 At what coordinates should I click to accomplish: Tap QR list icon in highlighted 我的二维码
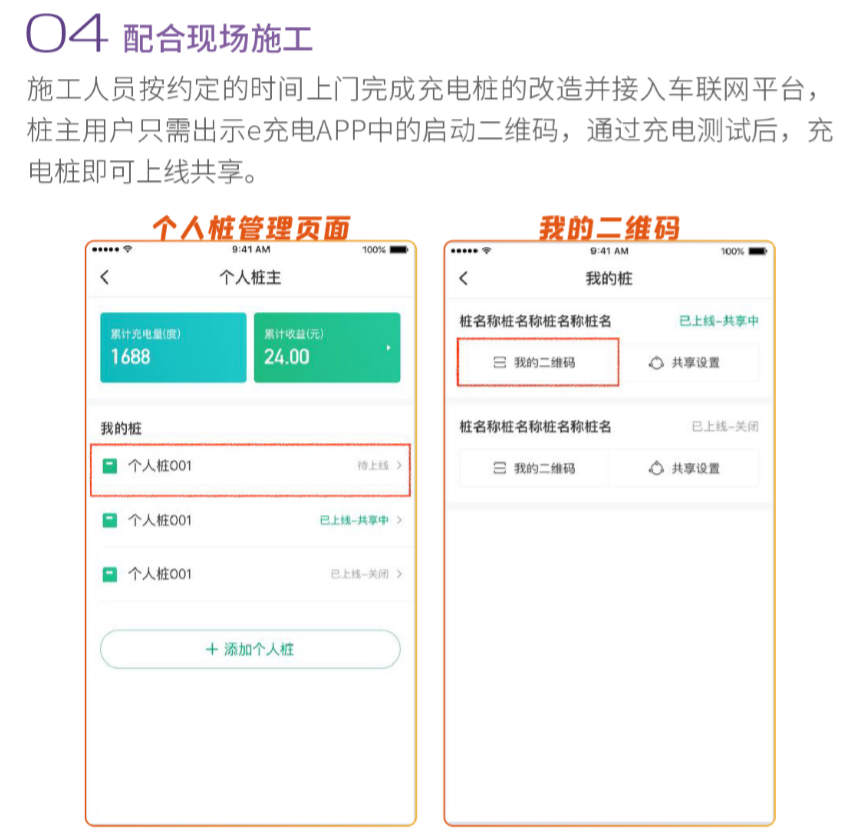(500, 362)
